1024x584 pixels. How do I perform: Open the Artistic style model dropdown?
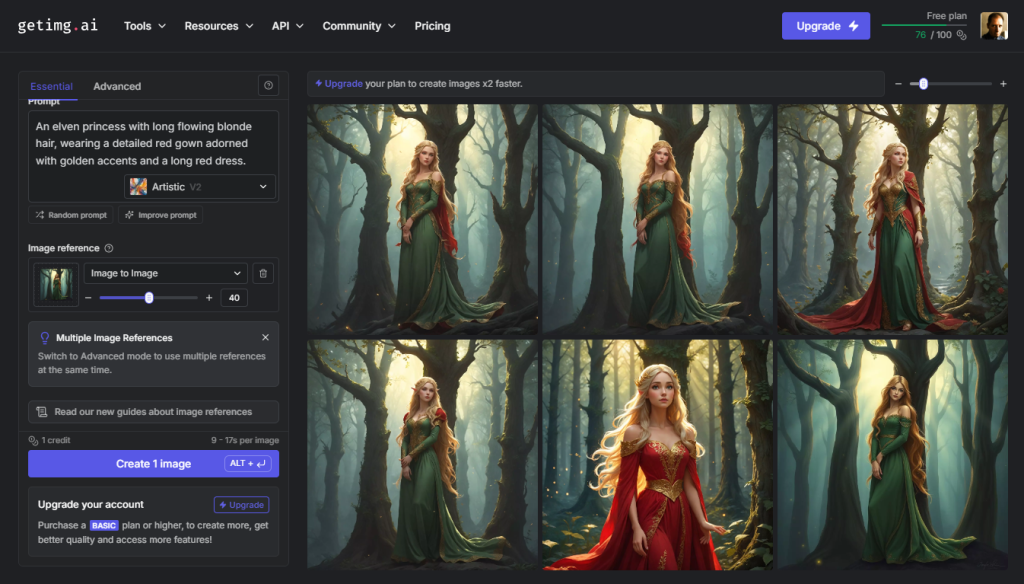click(x=200, y=187)
